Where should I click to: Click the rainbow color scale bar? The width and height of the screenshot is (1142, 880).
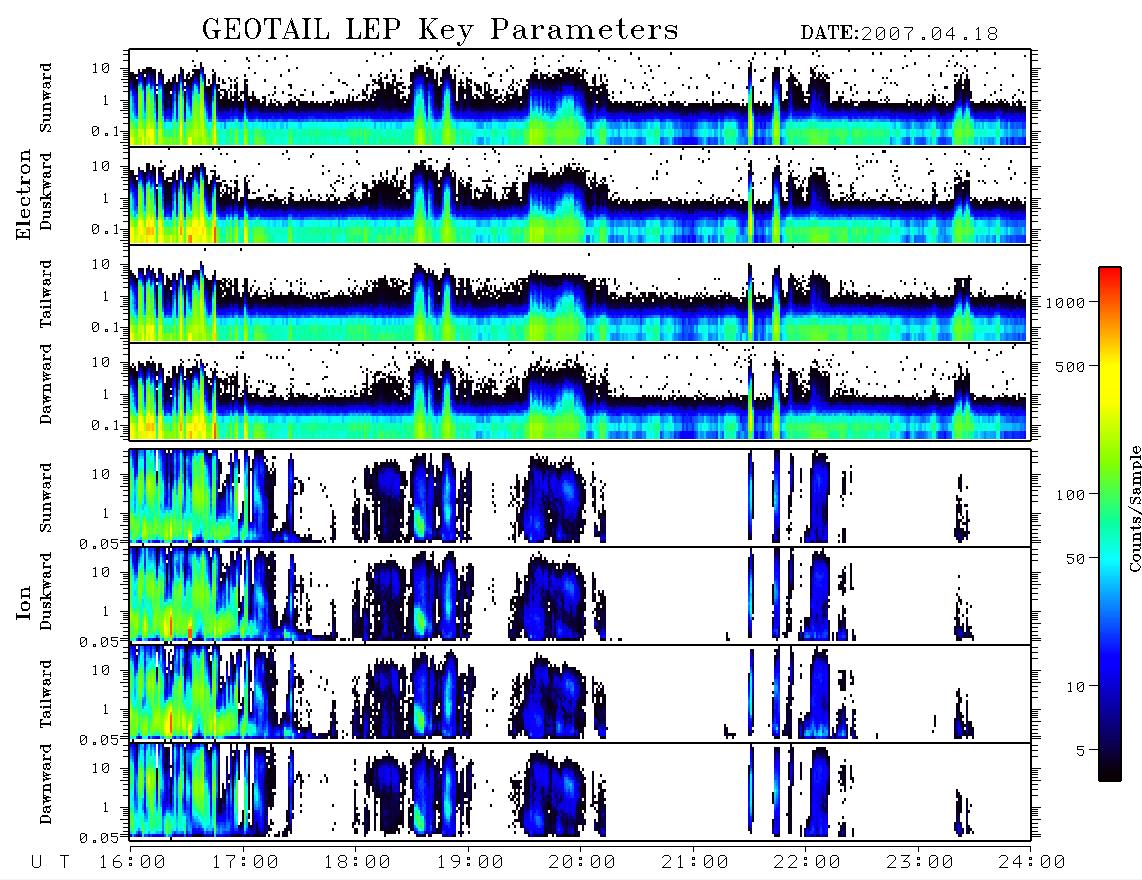click(1110, 524)
